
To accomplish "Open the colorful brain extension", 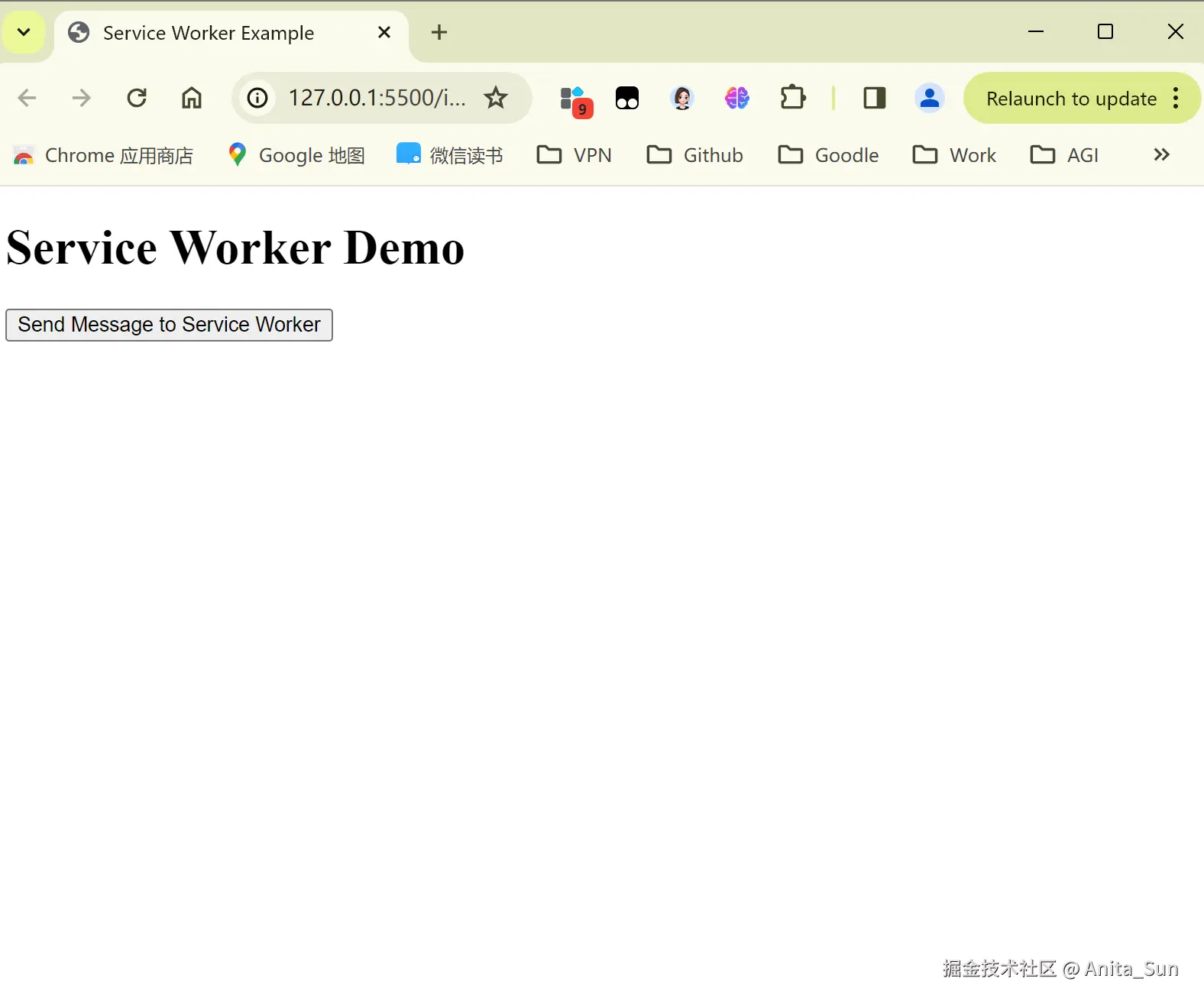I will [737, 98].
